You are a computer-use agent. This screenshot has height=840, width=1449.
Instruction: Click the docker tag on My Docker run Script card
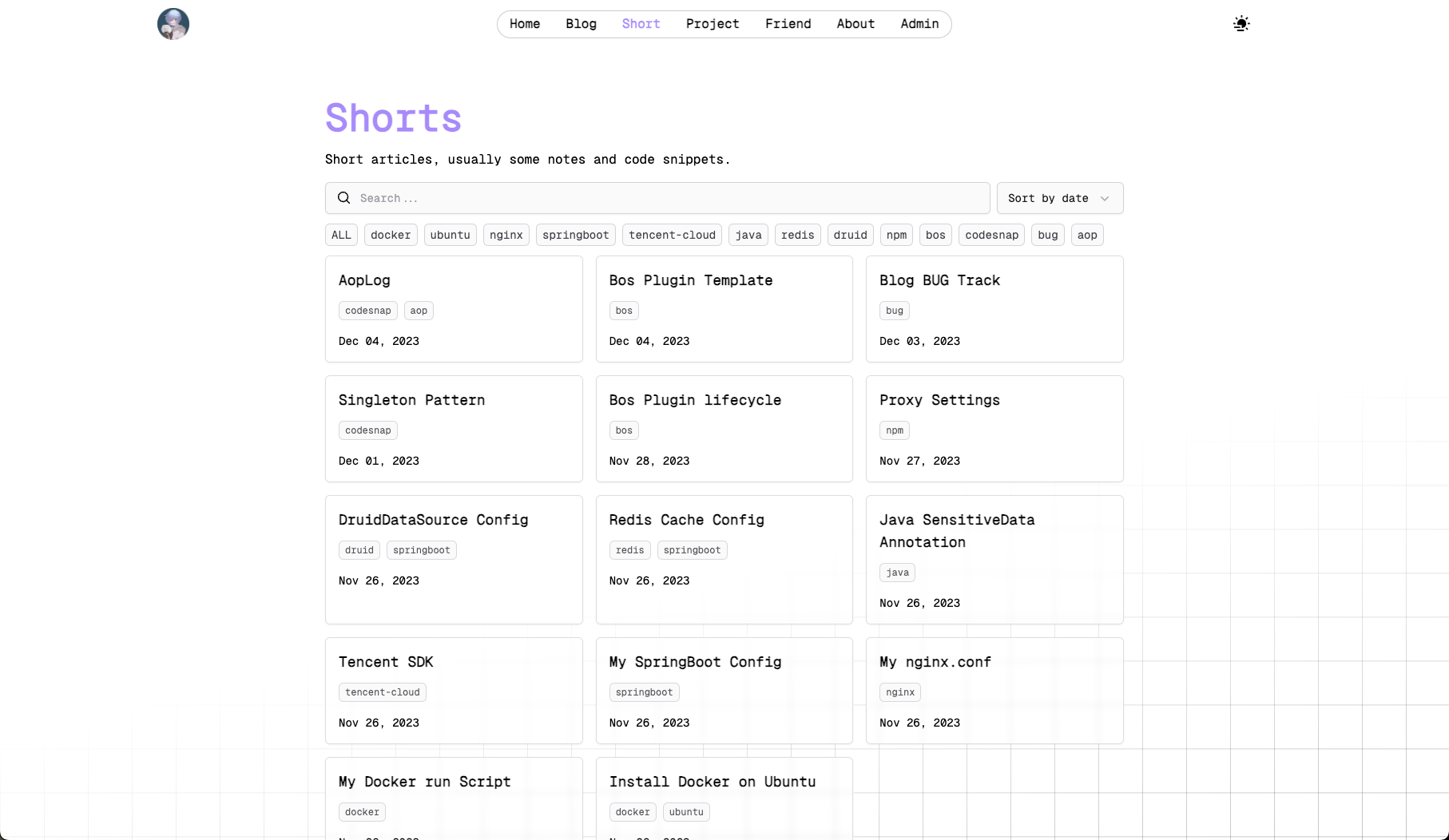[x=362, y=812]
